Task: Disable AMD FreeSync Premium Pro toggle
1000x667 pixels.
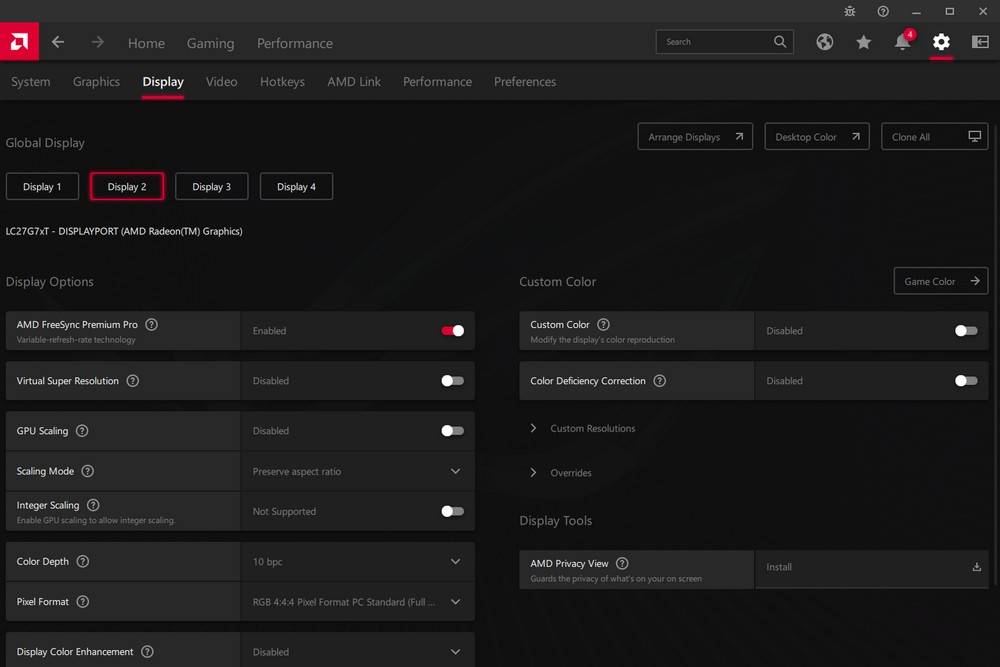Action: pos(453,331)
